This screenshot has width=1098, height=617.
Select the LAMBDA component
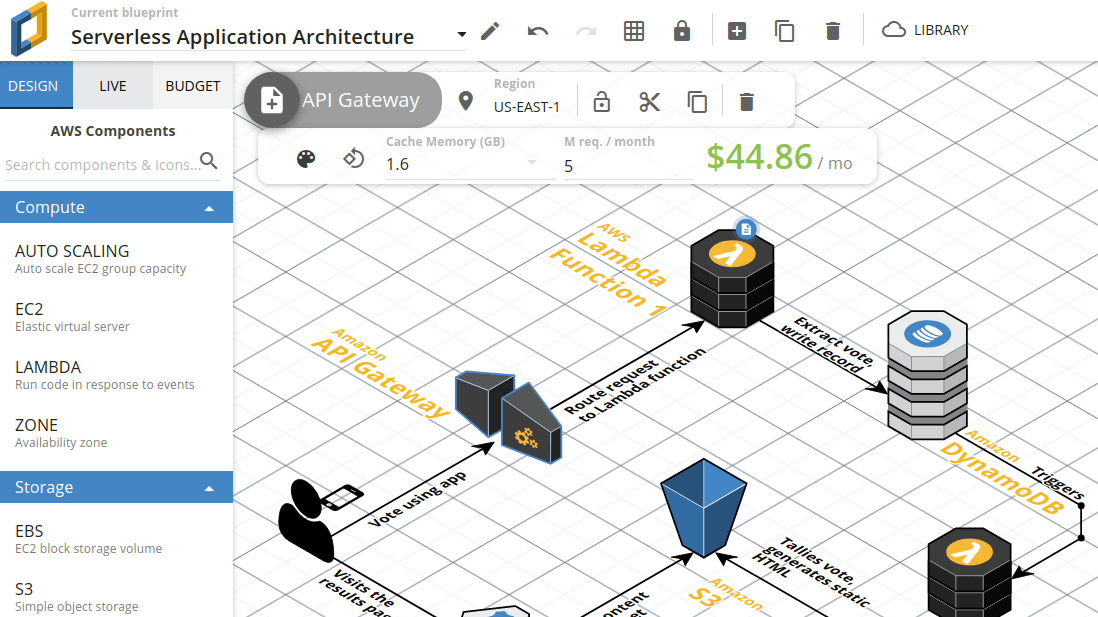pyautogui.click(x=104, y=375)
